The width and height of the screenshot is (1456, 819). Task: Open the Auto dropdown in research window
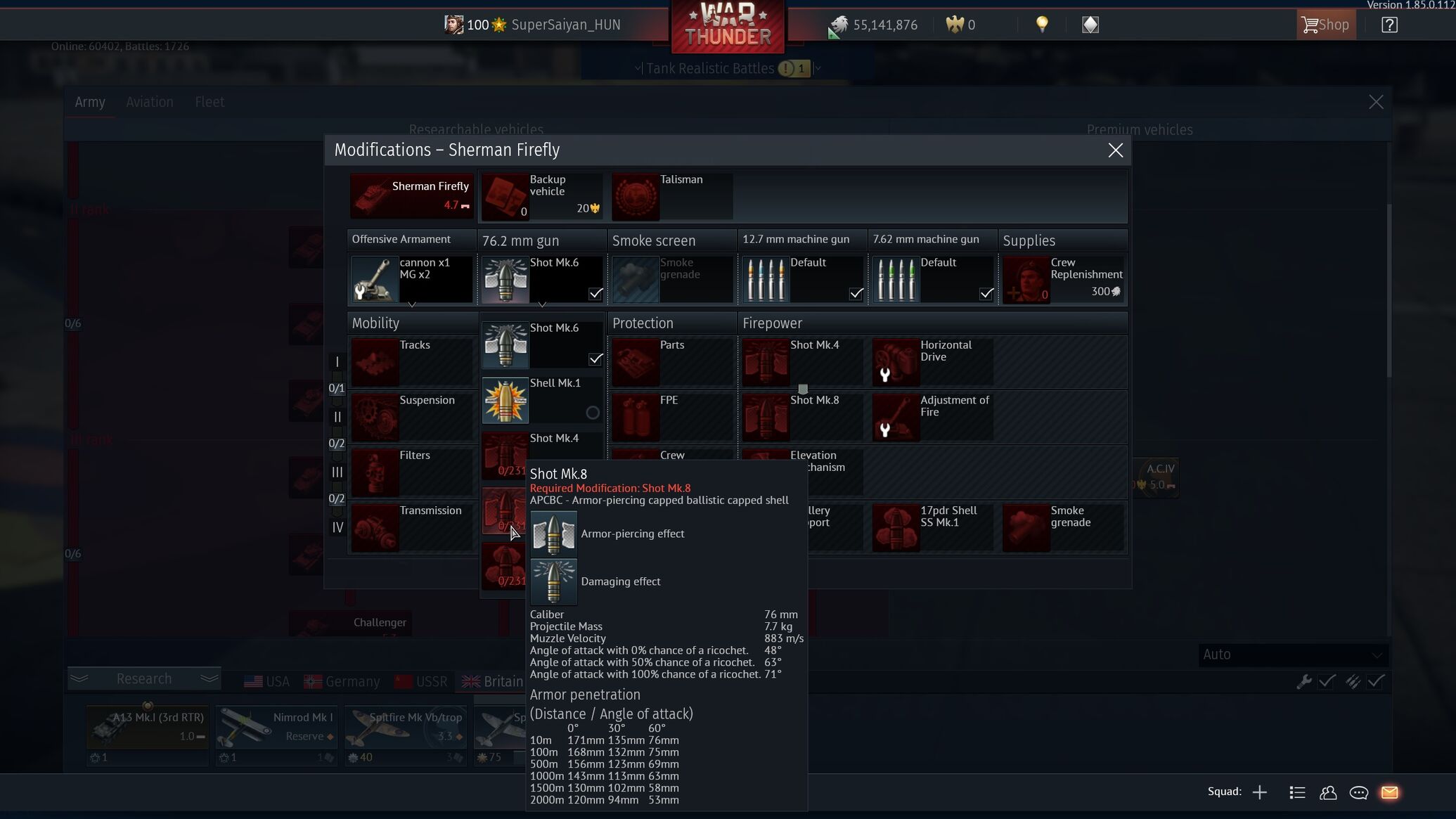click(x=1292, y=654)
